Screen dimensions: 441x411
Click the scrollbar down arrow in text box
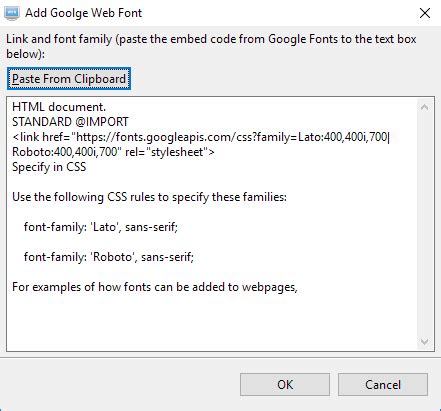[x=424, y=341]
